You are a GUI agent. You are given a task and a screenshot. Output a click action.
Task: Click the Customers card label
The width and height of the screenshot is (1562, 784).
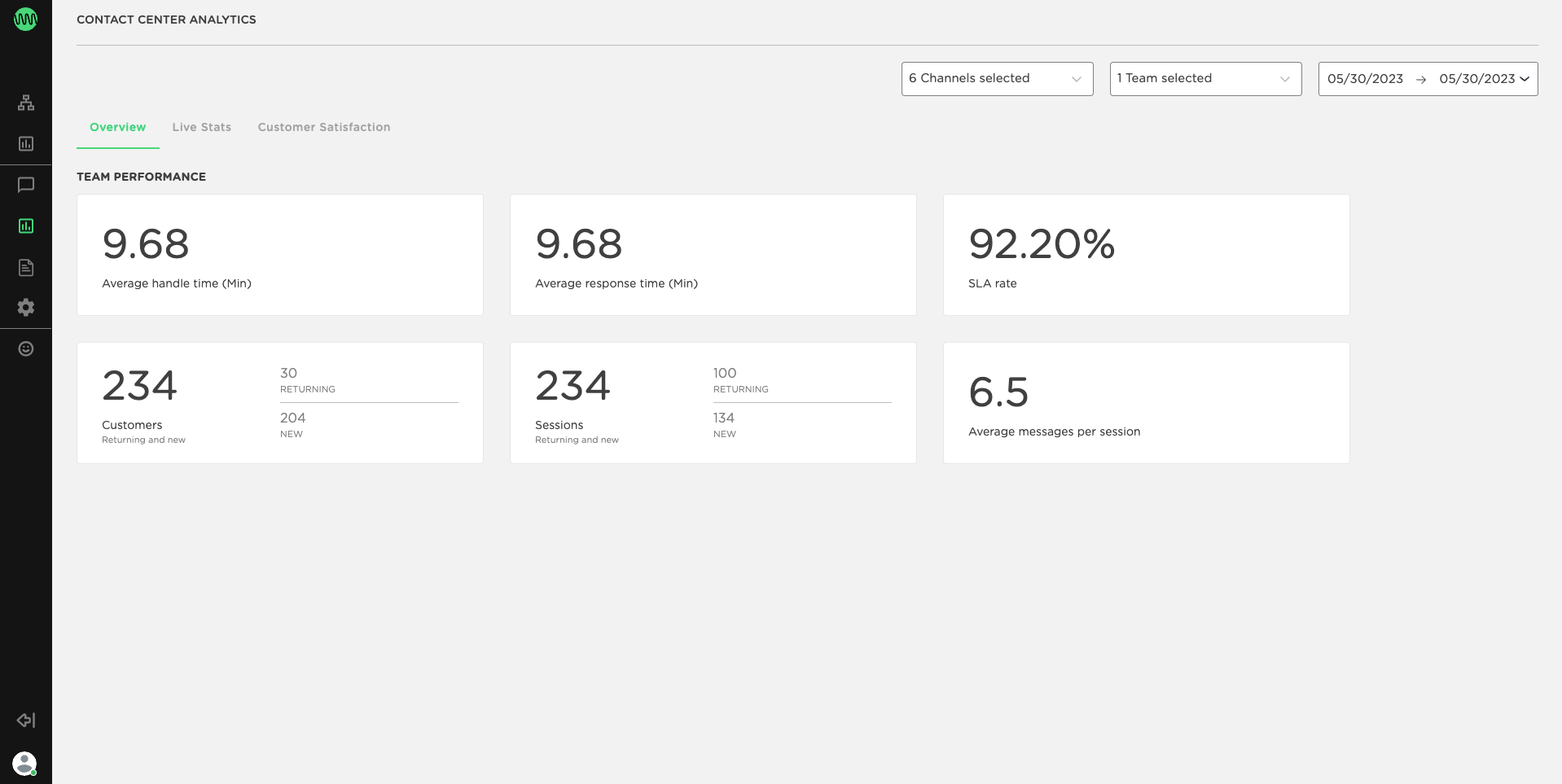coord(132,425)
